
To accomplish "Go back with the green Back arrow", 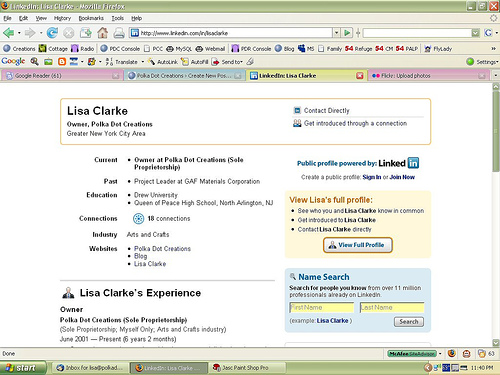I will click(8, 33).
